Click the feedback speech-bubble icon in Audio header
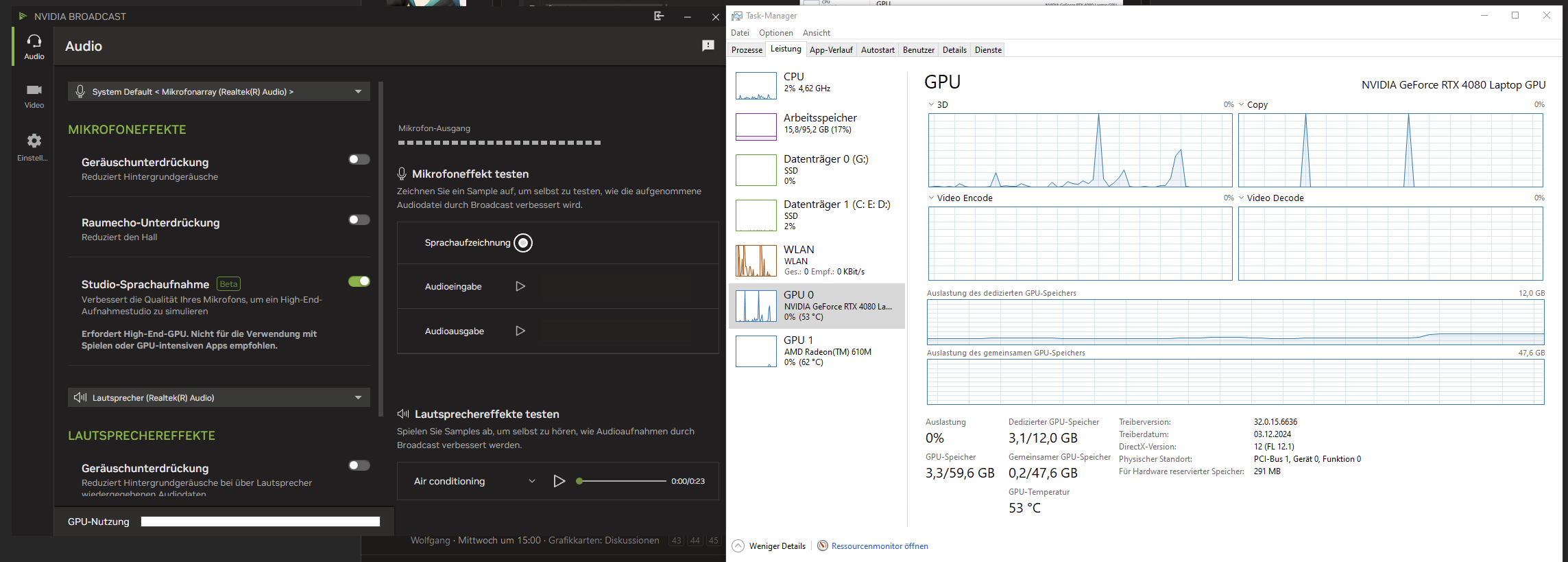Viewport: 1568px width, 562px height. pyautogui.click(x=708, y=46)
